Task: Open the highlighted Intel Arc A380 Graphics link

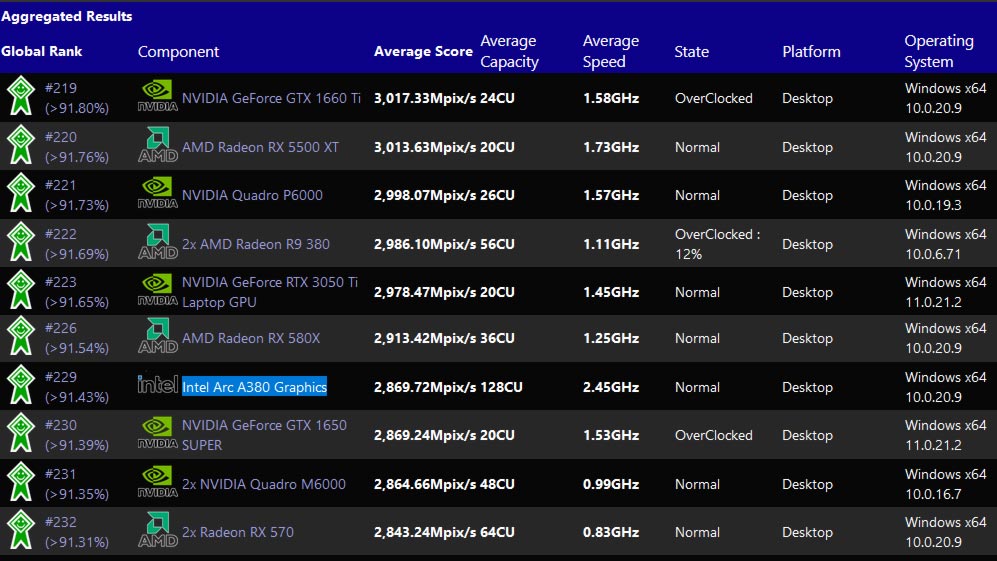Action: point(254,387)
